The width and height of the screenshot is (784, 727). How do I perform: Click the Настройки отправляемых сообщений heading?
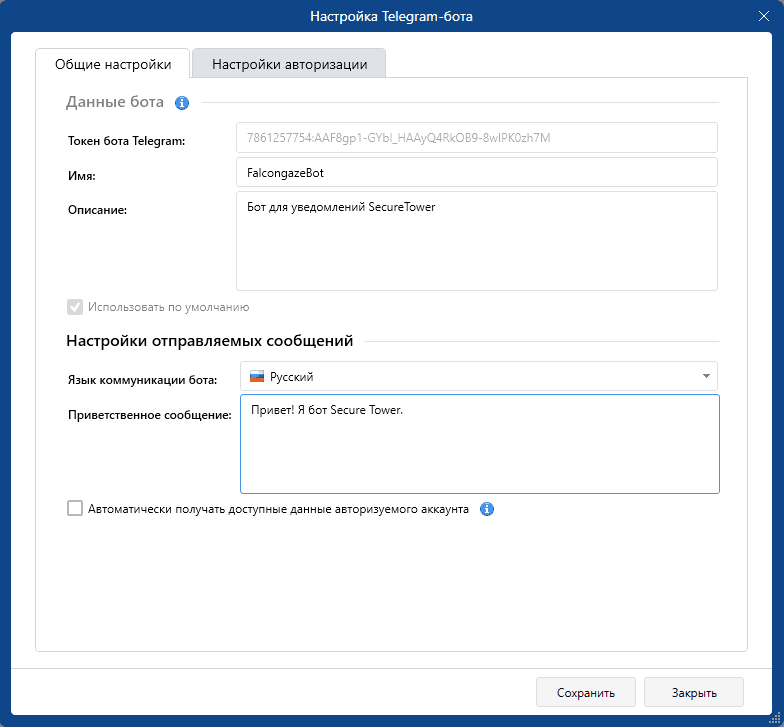210,341
